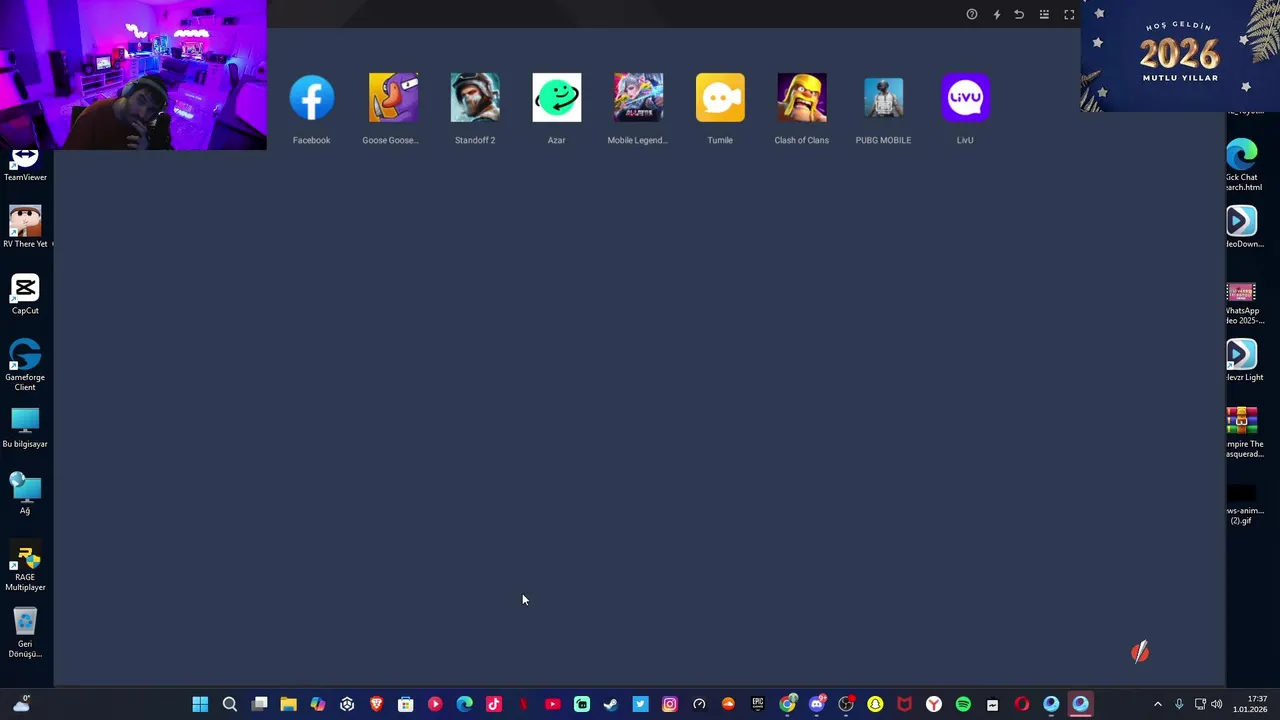The image size is (1280, 720).
Task: Open taskbar Search
Action: coord(229,704)
